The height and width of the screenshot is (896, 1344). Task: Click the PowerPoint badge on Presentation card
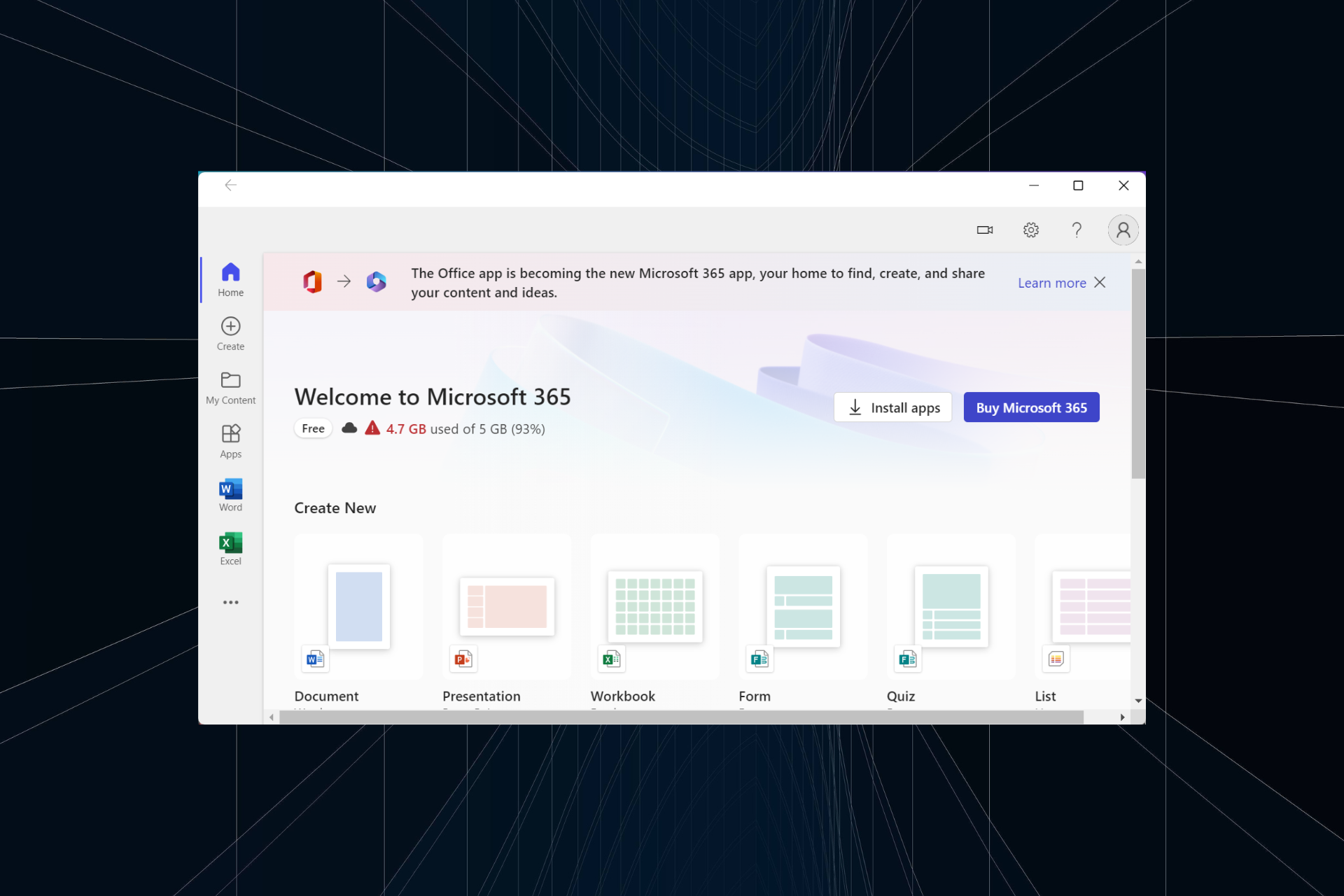463,659
